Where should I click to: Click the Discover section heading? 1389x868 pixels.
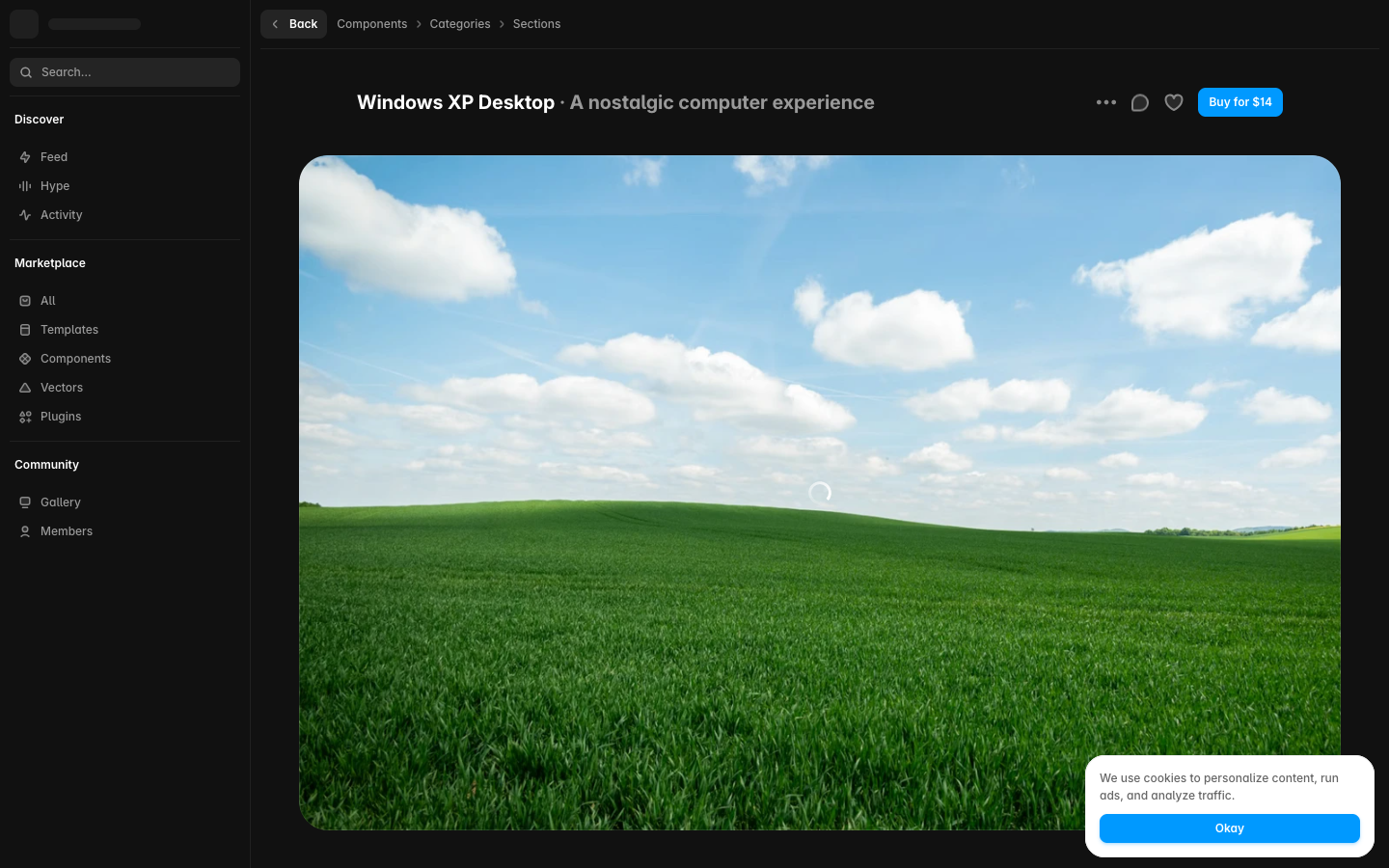tap(40, 120)
